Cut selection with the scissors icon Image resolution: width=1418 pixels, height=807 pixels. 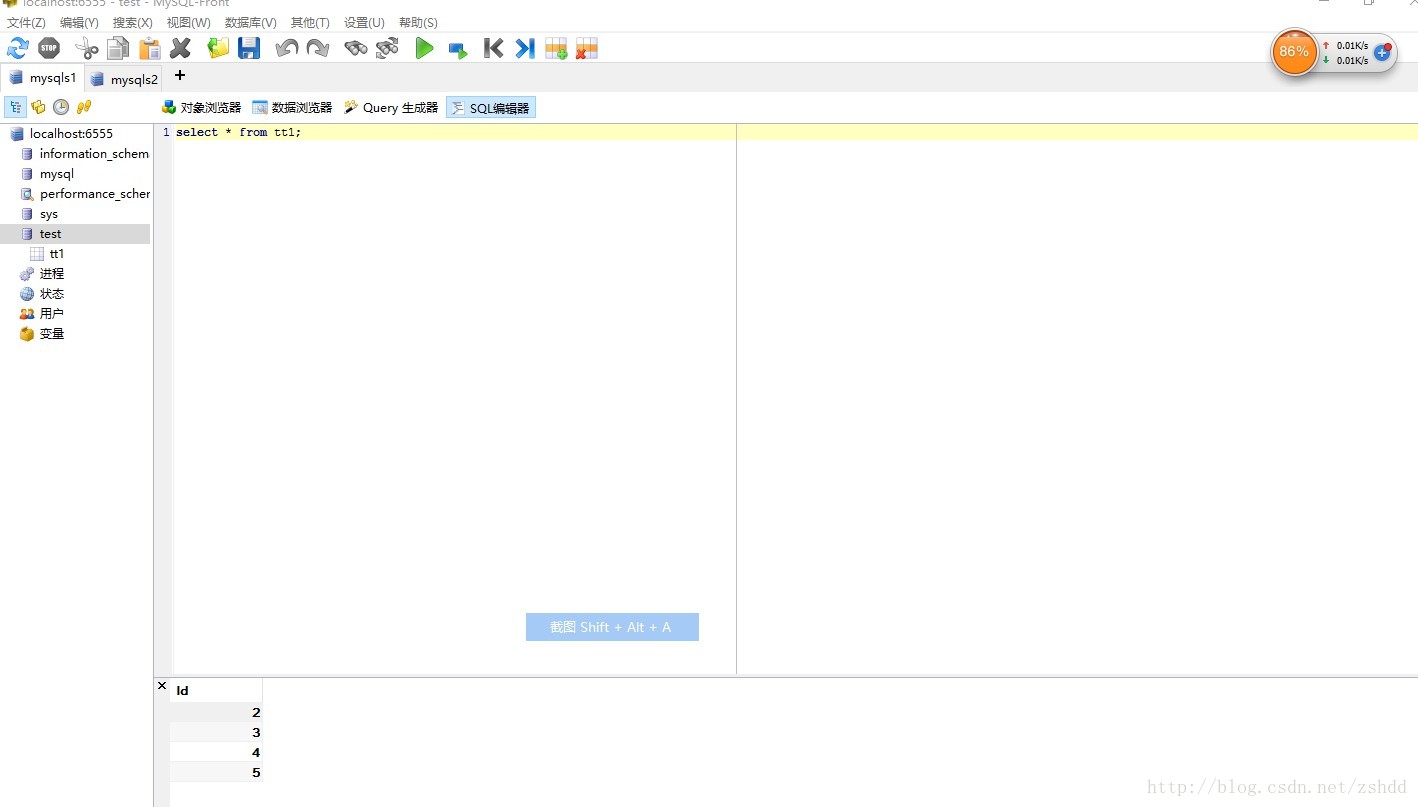87,48
